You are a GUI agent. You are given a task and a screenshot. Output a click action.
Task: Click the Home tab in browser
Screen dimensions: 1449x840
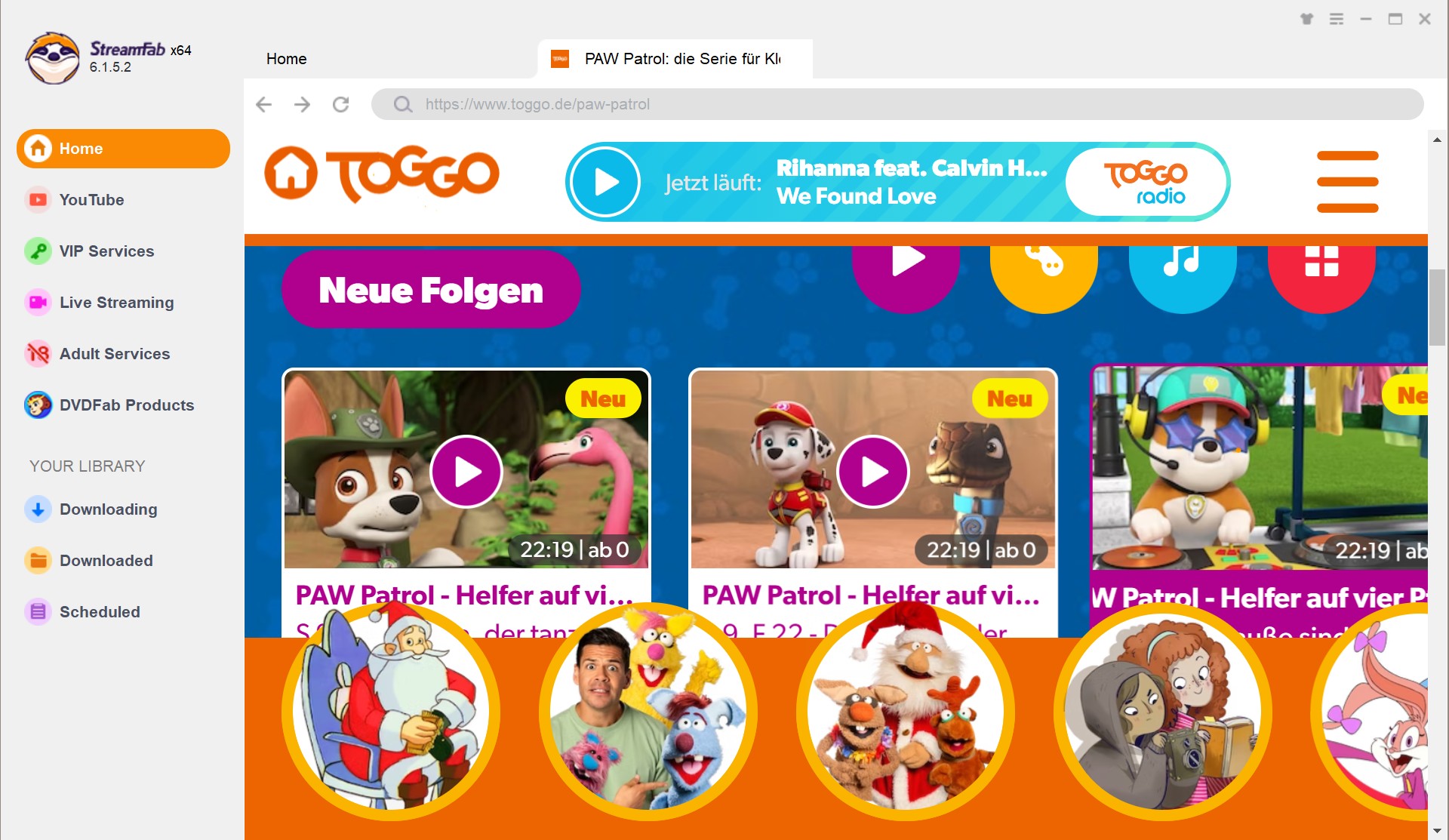[287, 57]
